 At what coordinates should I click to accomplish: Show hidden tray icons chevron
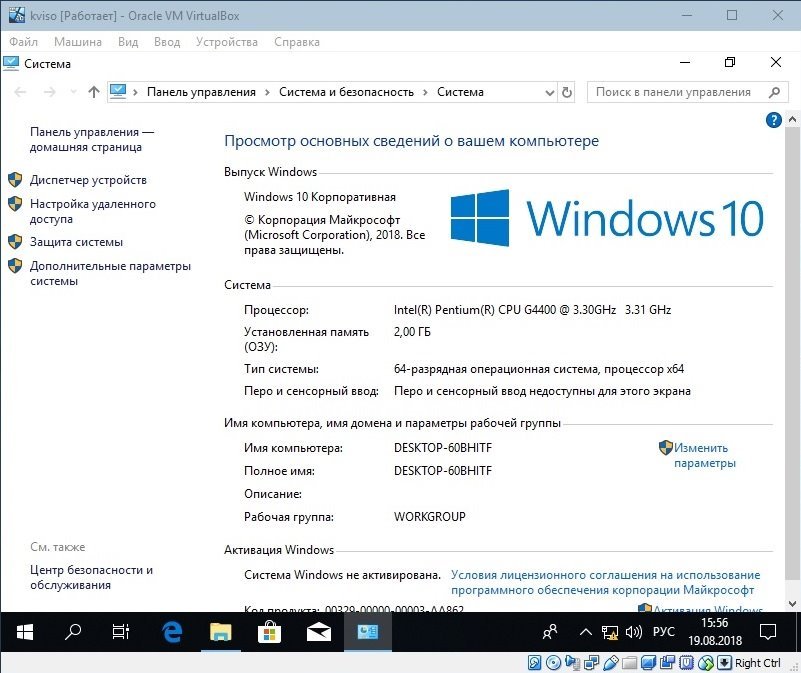tap(586, 633)
